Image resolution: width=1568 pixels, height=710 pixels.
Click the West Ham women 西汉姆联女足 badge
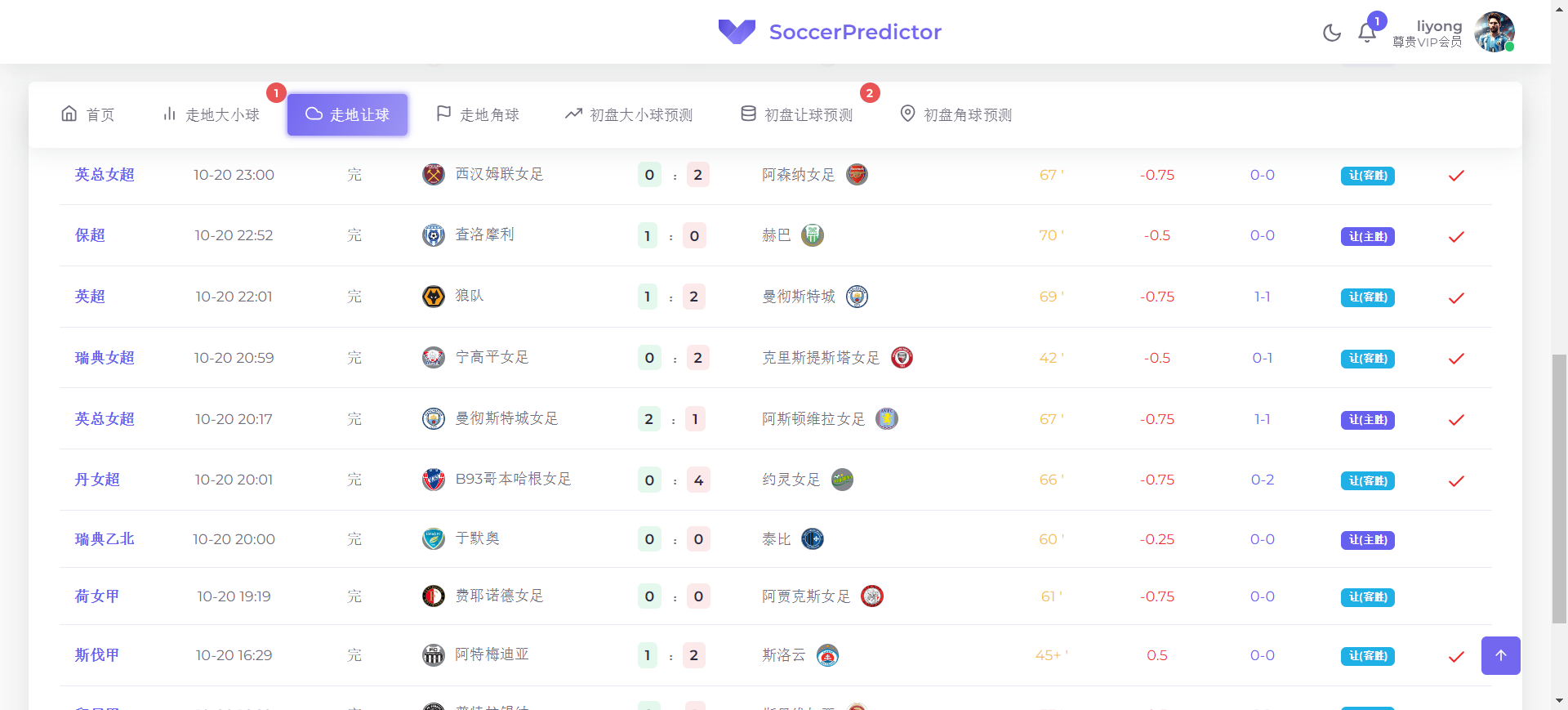tap(434, 174)
